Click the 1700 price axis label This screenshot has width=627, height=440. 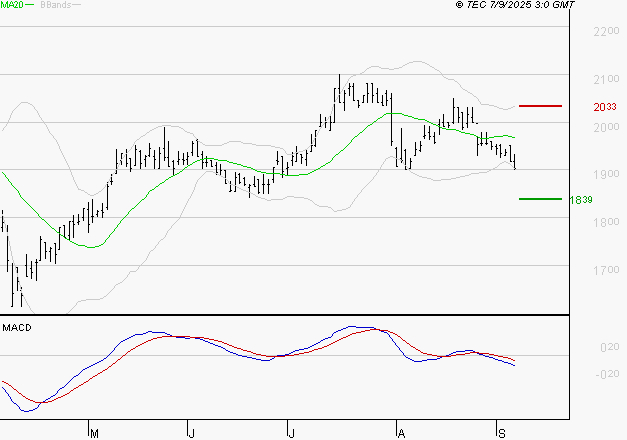click(x=604, y=271)
